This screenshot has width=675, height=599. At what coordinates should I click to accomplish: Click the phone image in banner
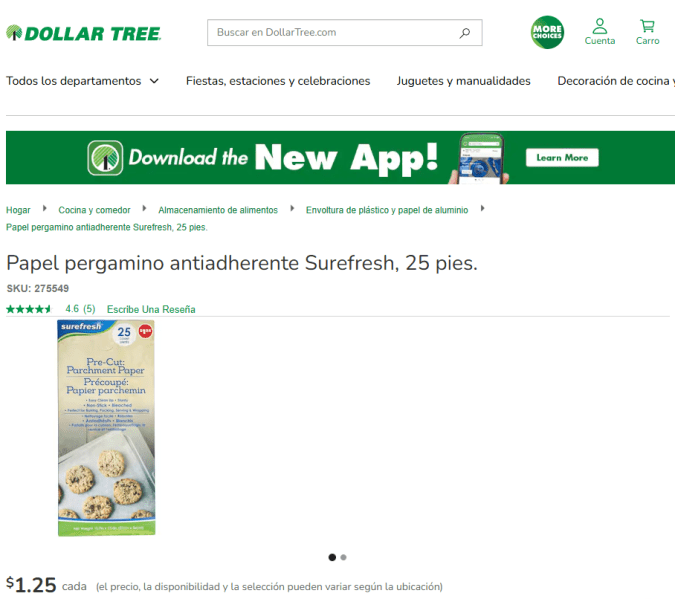tap(479, 158)
